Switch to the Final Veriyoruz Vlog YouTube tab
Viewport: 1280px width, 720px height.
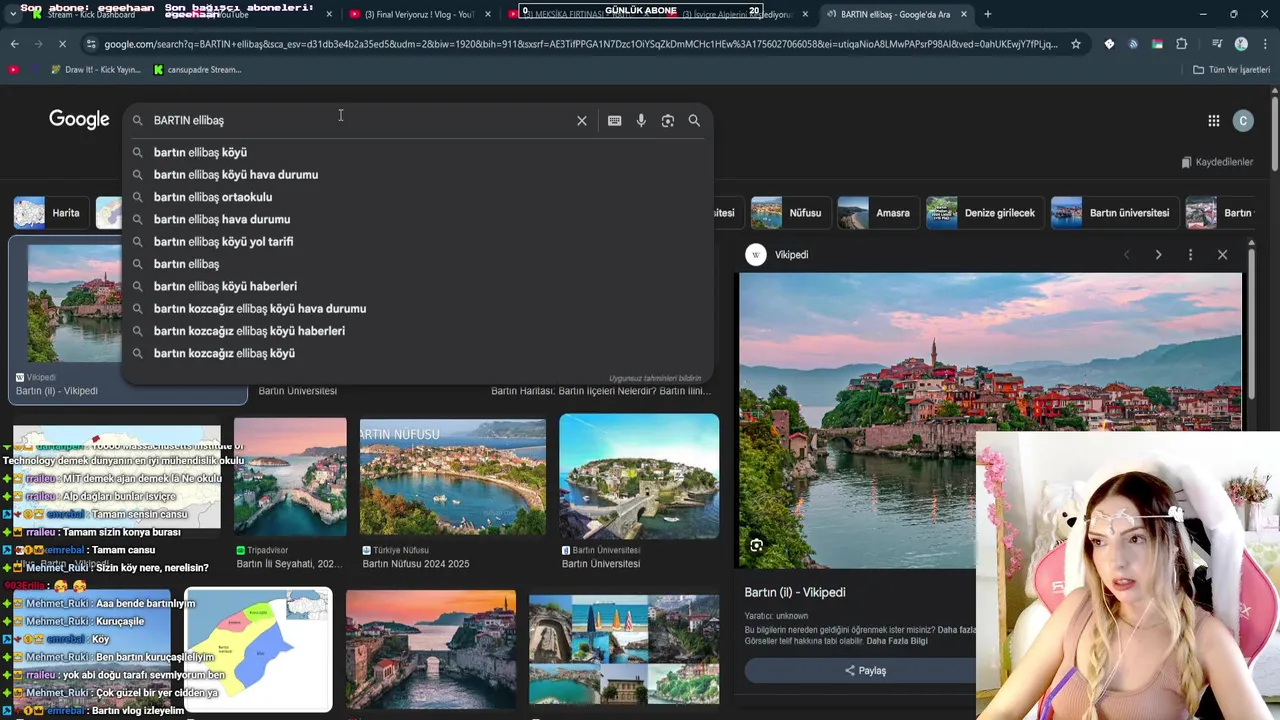420,14
